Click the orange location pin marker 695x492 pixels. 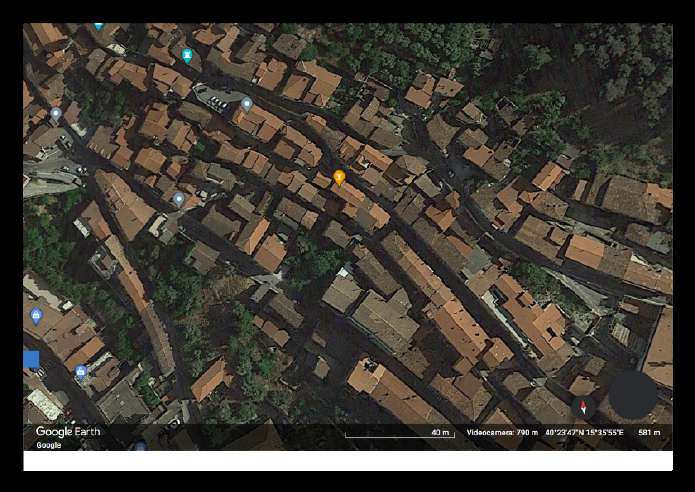339,177
